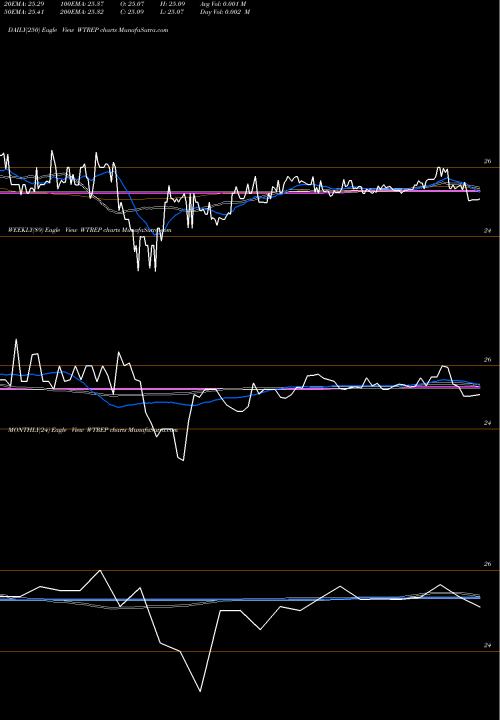Click the 24 axis label on daily chart

click(487, 231)
